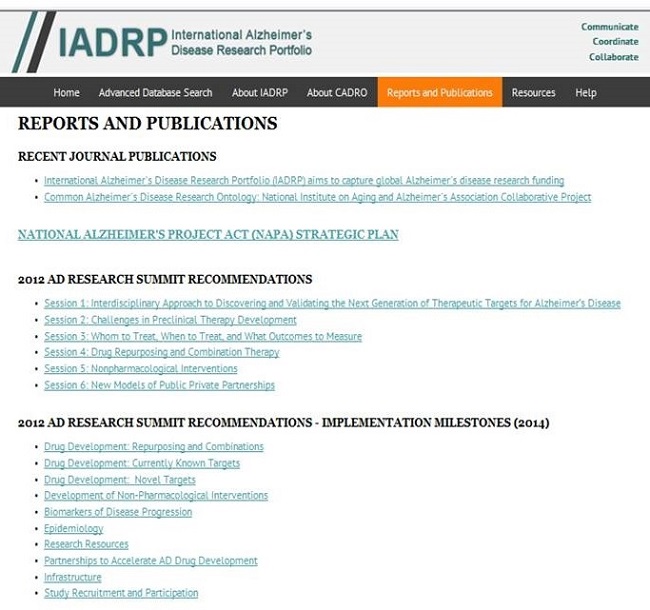This screenshot has width=650, height=610.
Task: Click the Epidemiology milestone link
Action: tap(73, 528)
